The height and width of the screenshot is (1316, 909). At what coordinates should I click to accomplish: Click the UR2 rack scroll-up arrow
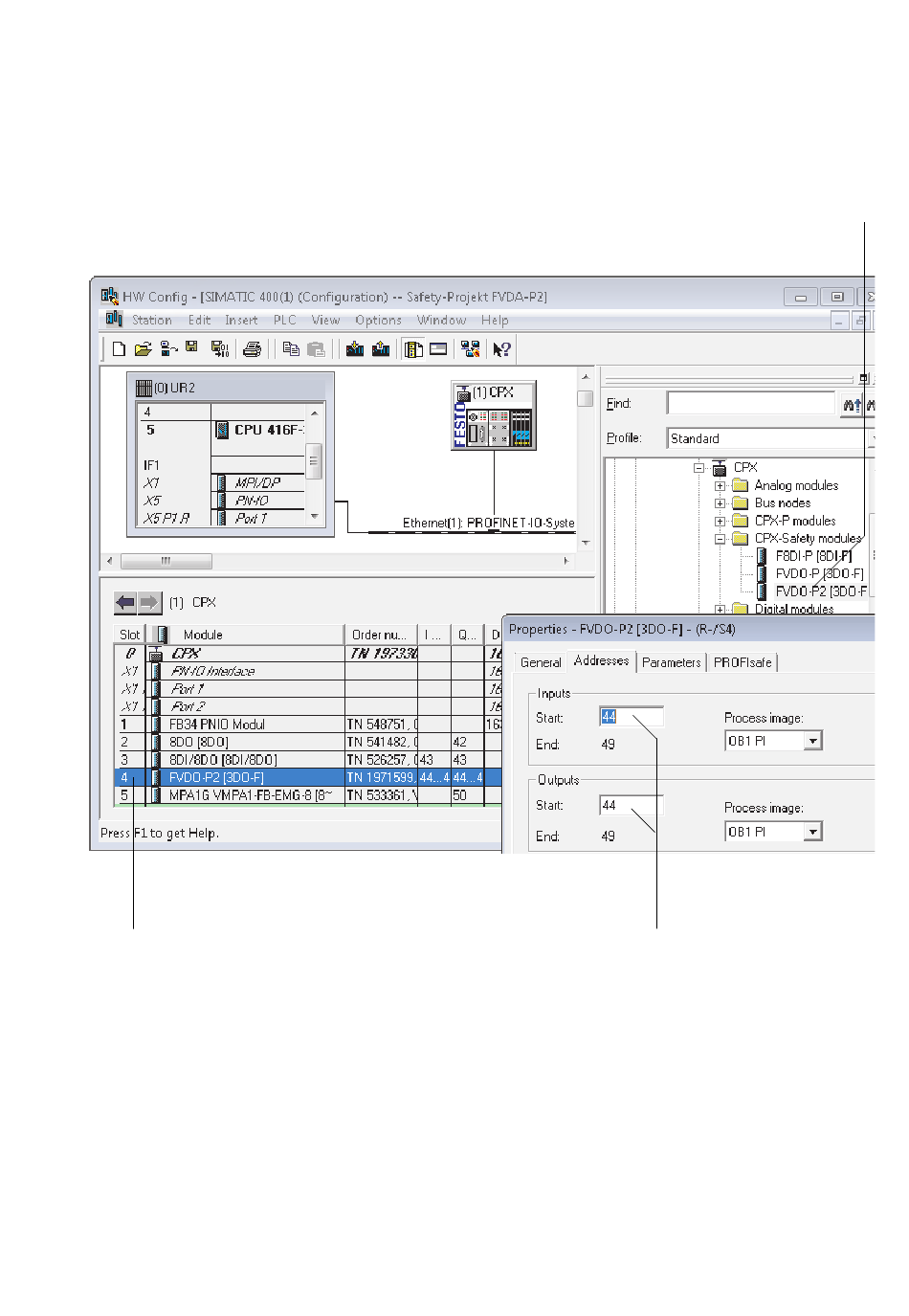(315, 413)
